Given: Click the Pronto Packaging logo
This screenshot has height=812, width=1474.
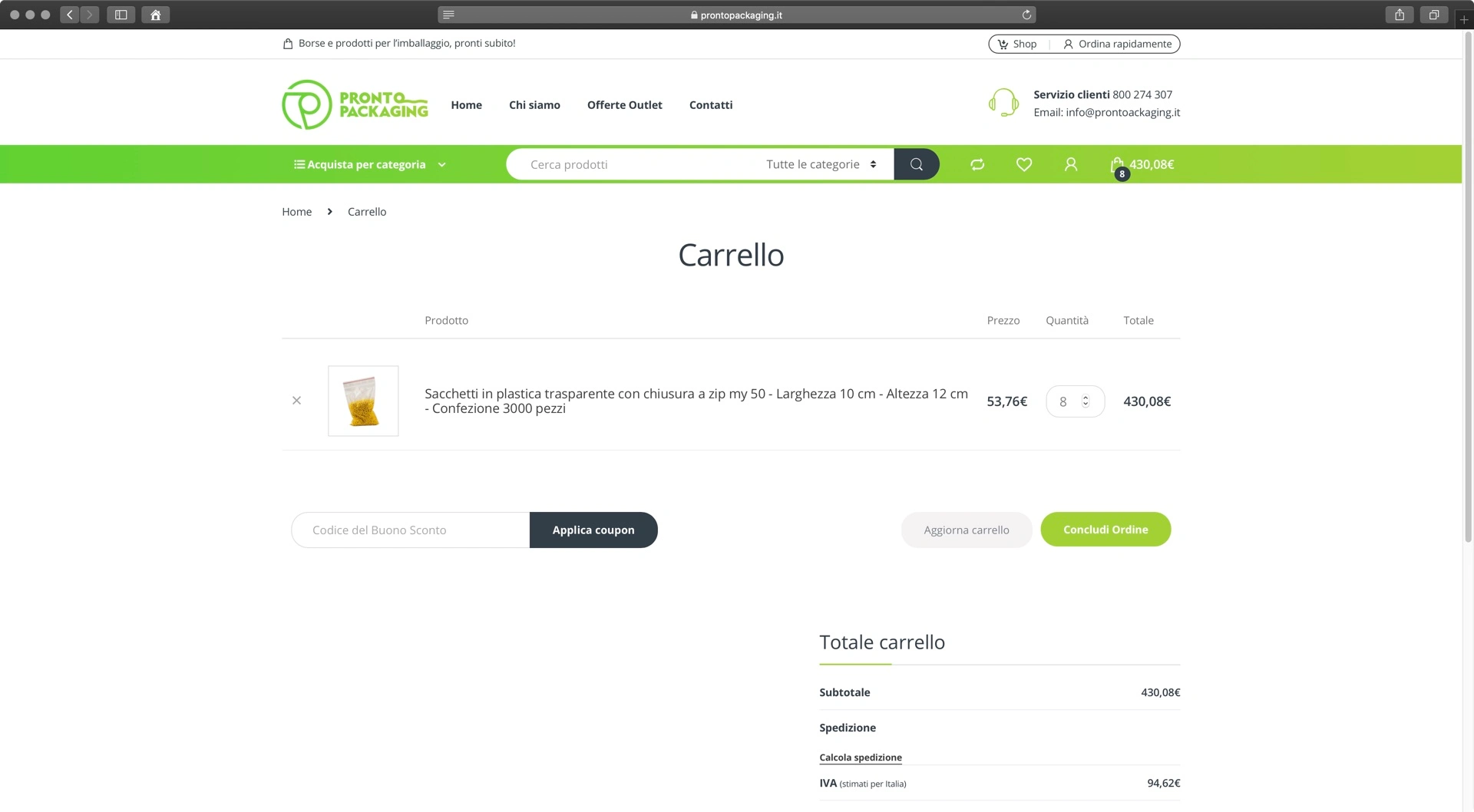Looking at the screenshot, I should 355,104.
